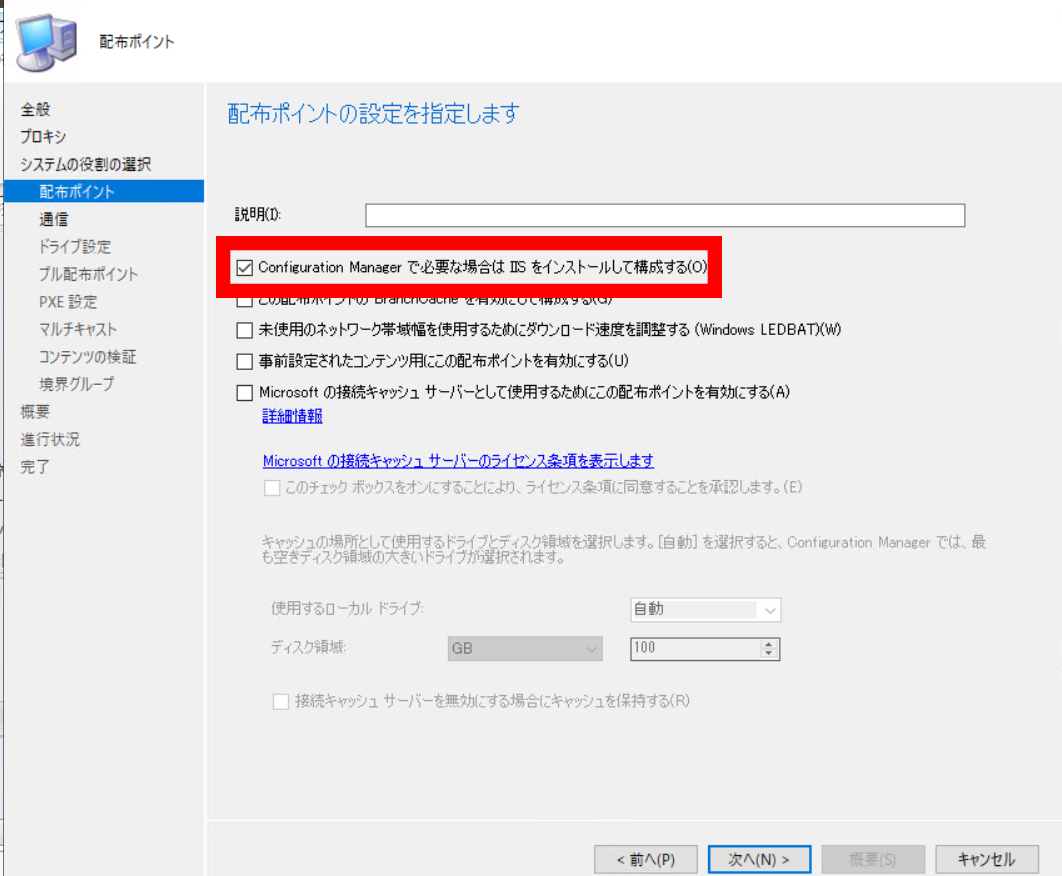Enable Windows LEDBAT download speed adjustment
Image resolution: width=1062 pixels, height=876 pixels.
tap(244, 331)
